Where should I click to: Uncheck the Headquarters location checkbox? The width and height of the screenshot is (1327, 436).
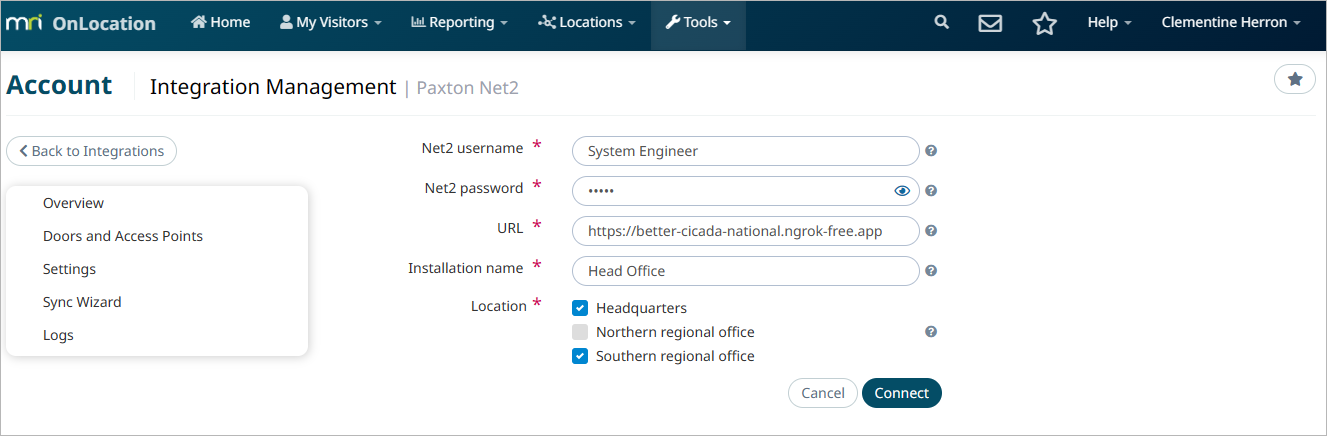580,308
